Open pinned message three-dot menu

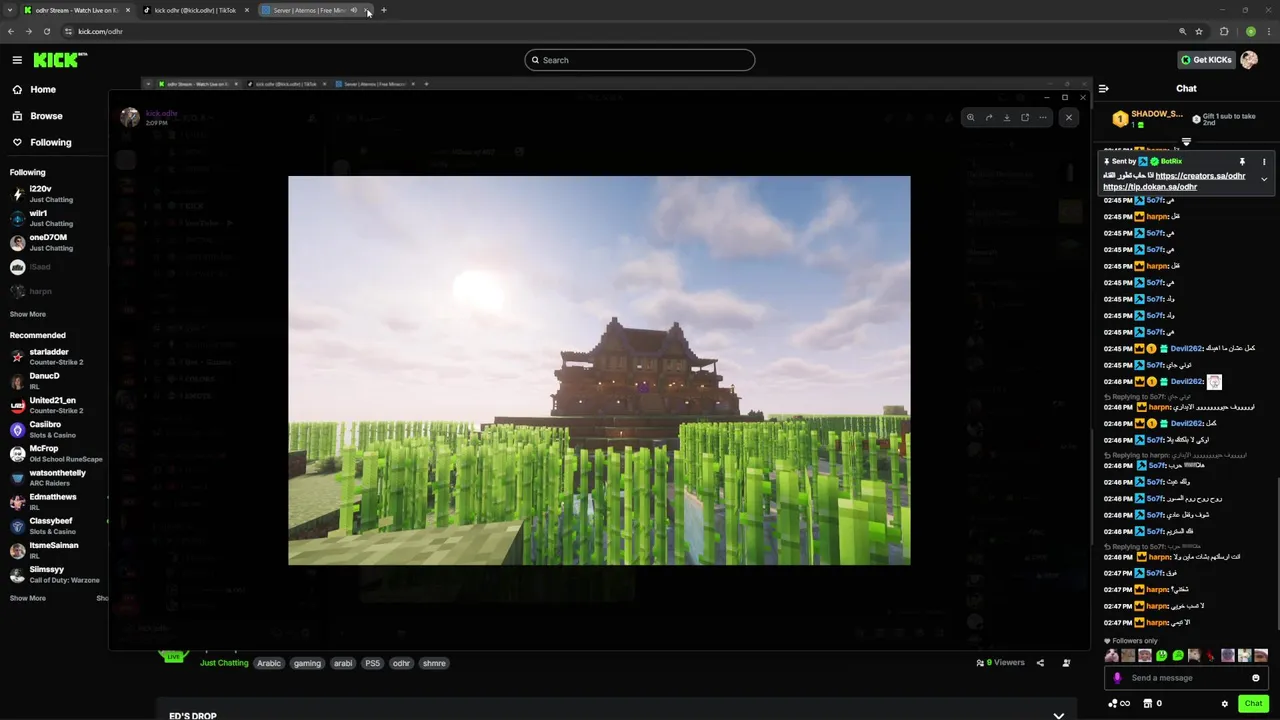coord(1263,161)
